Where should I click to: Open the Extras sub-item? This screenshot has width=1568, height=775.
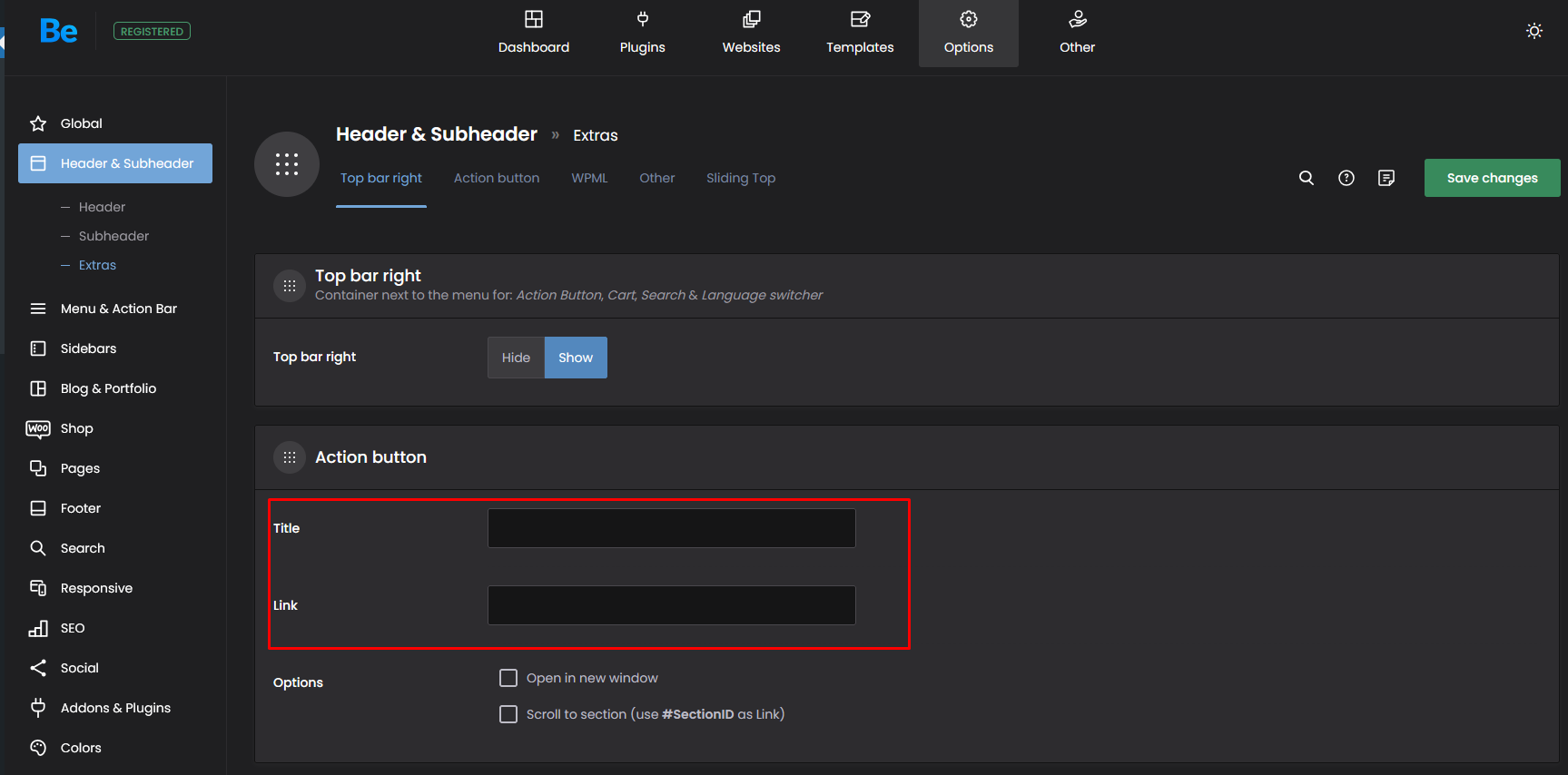tap(97, 265)
